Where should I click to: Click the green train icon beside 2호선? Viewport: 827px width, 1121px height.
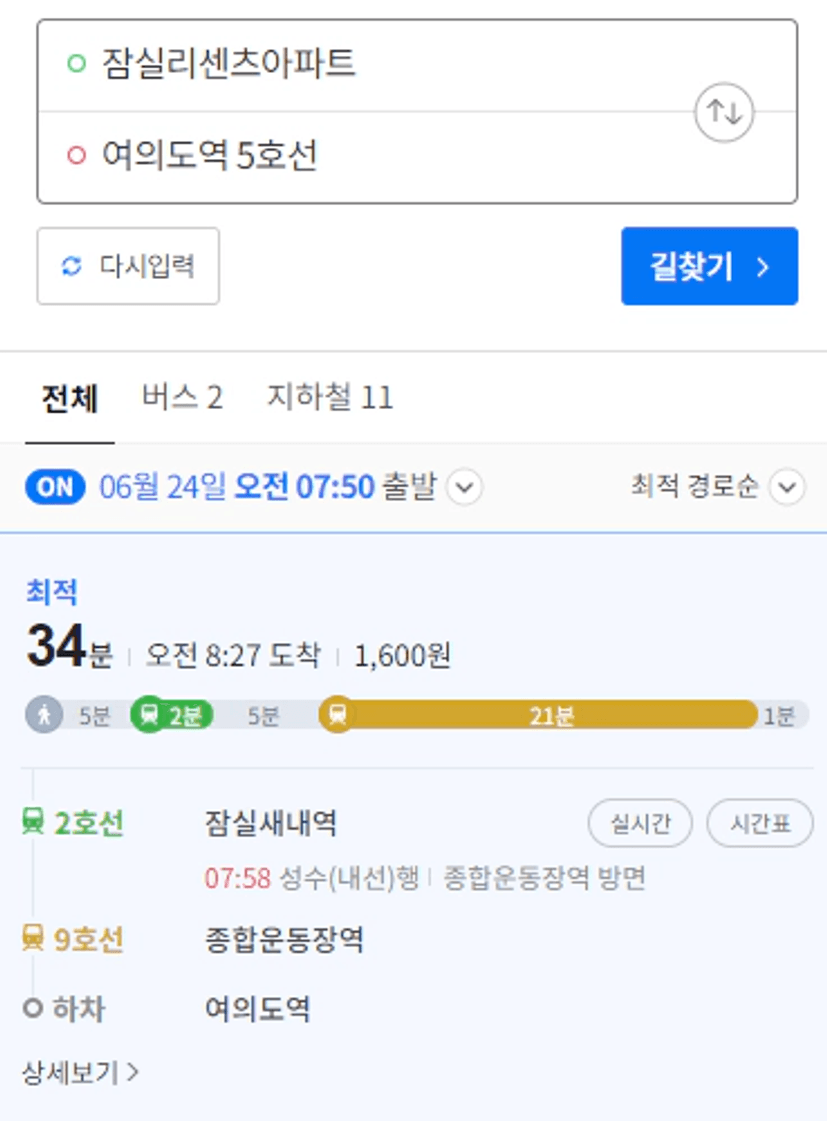33,822
